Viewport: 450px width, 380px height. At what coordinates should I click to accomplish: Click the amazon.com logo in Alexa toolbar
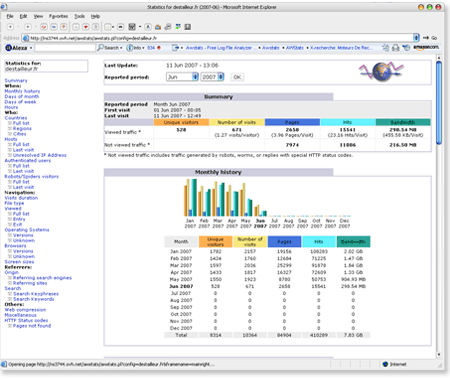point(426,48)
